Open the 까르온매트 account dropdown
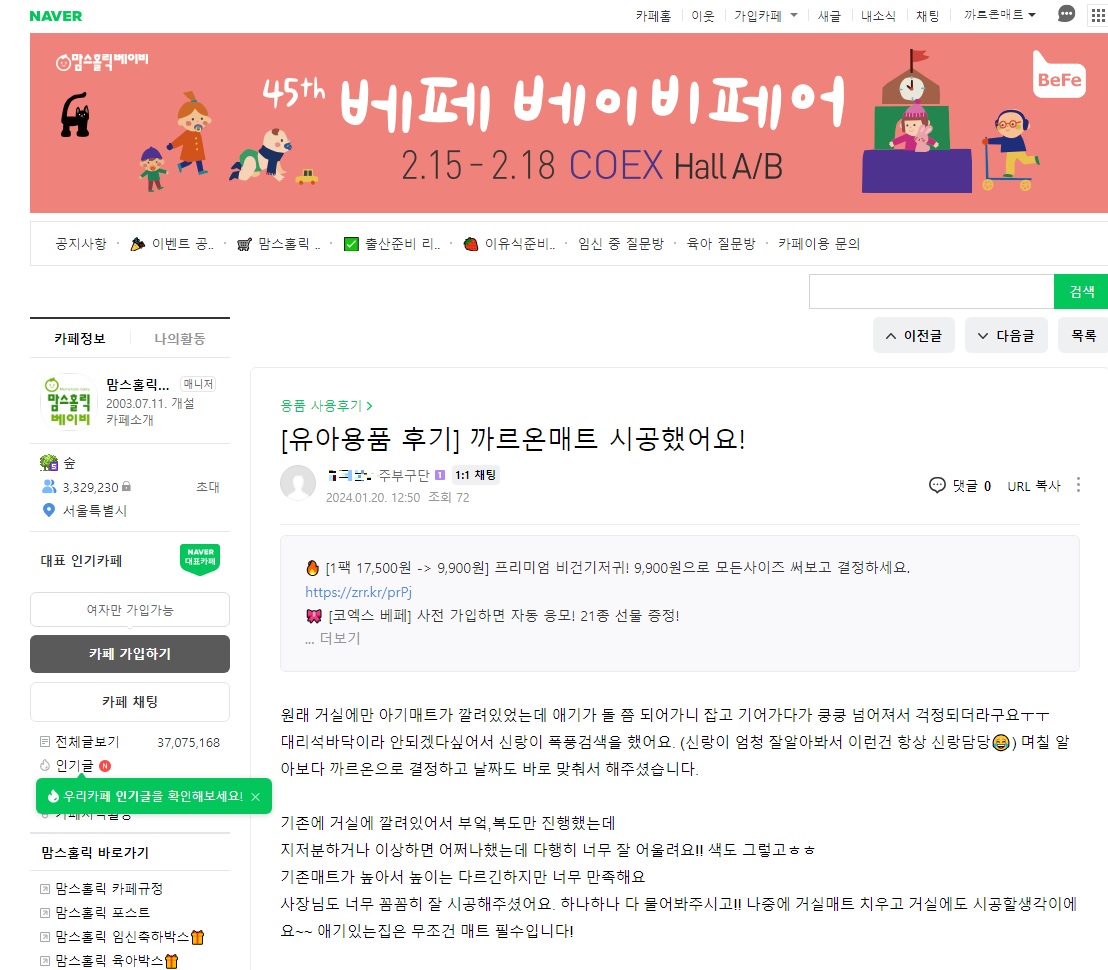 pyautogui.click(x=999, y=15)
